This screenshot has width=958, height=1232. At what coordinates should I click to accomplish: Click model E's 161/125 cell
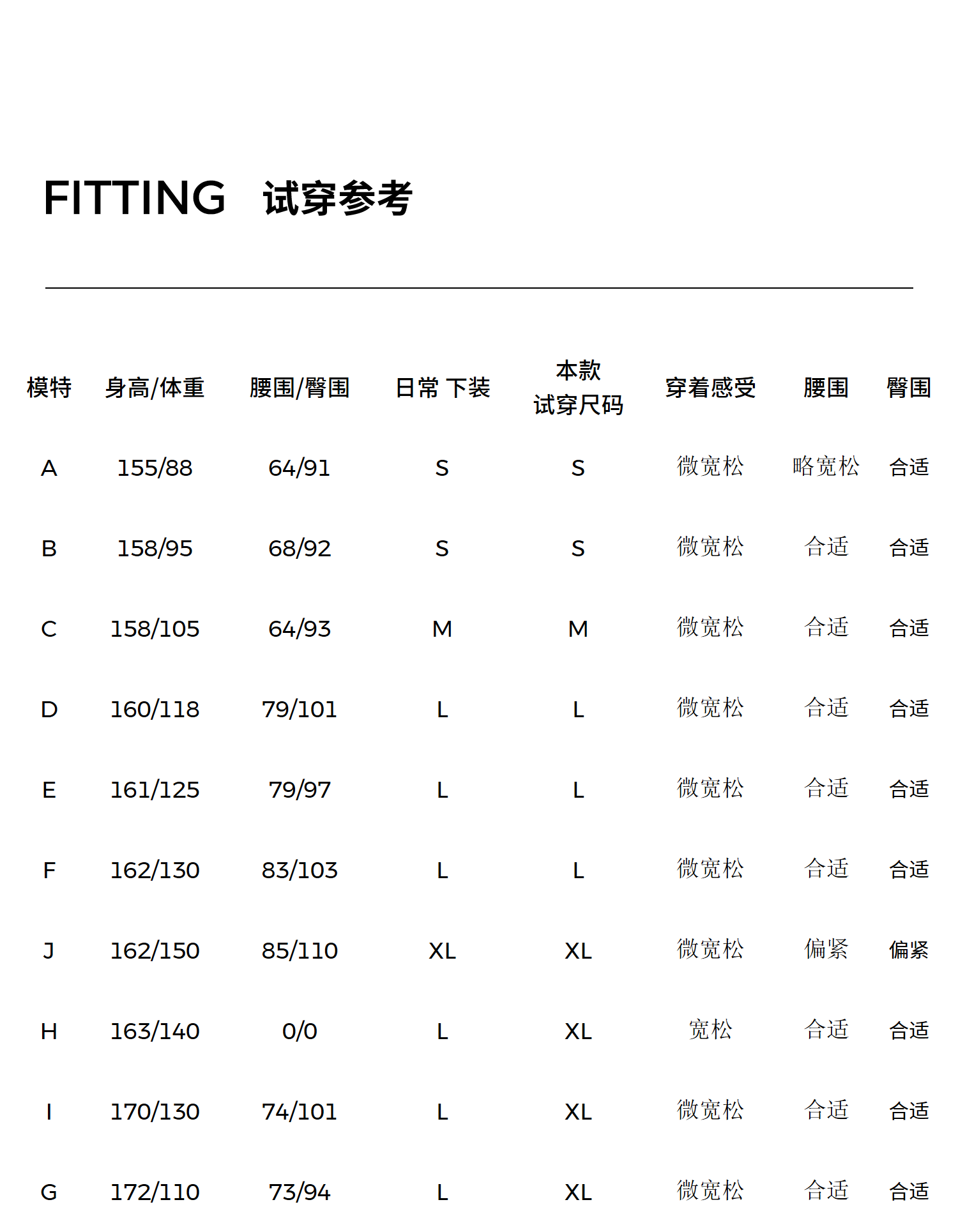click(x=155, y=790)
